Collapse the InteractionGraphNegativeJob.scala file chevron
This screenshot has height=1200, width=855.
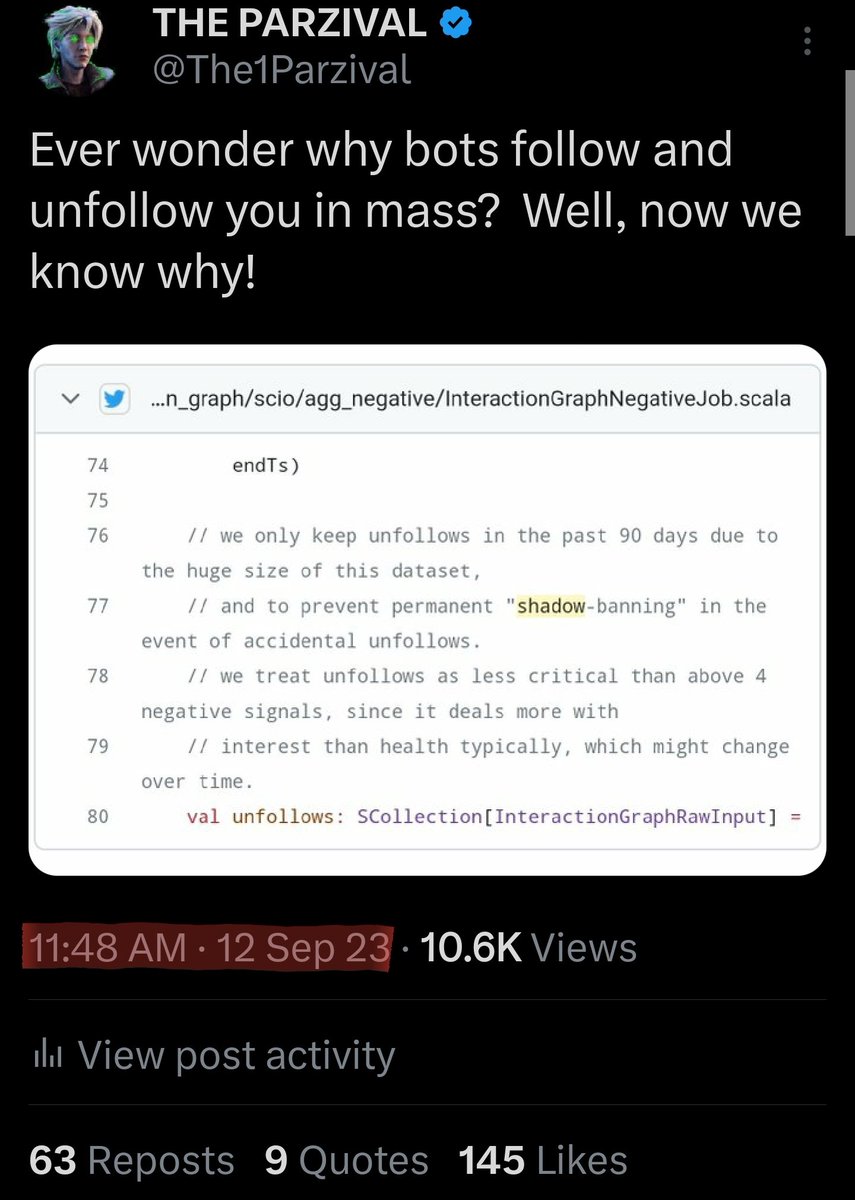(x=70, y=399)
